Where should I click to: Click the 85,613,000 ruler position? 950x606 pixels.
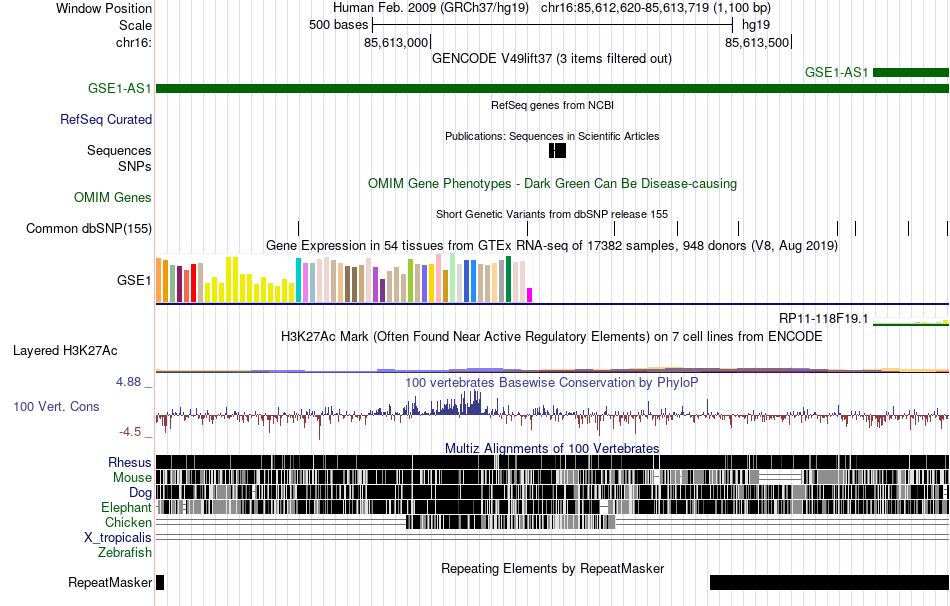point(396,42)
